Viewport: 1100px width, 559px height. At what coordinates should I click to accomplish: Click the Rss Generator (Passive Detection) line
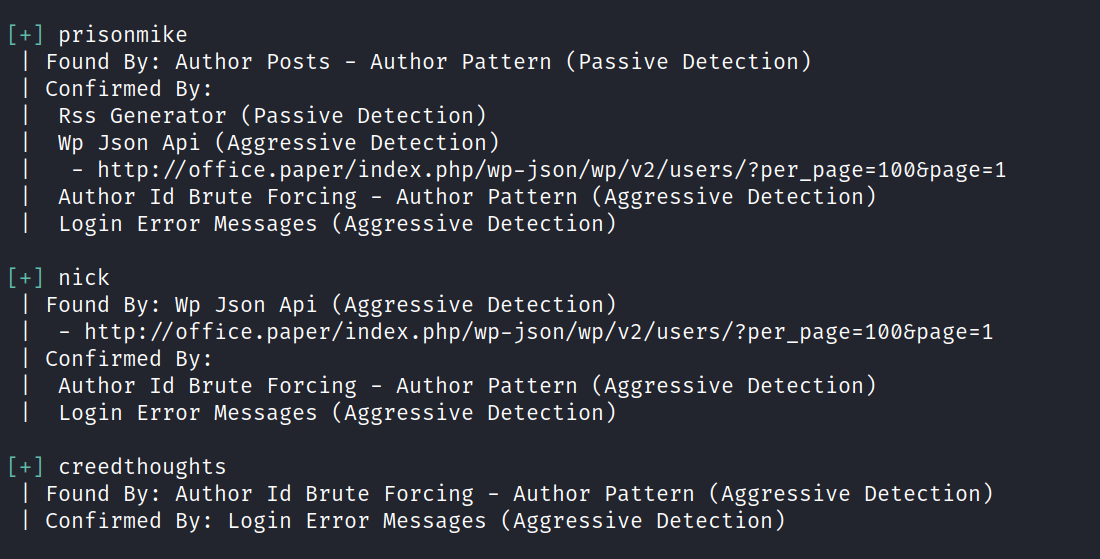[x=272, y=116]
